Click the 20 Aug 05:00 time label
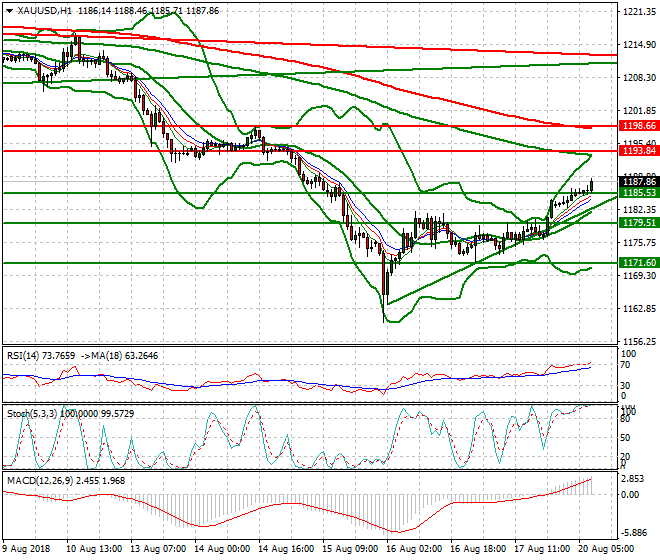660x560 pixels. (606, 549)
